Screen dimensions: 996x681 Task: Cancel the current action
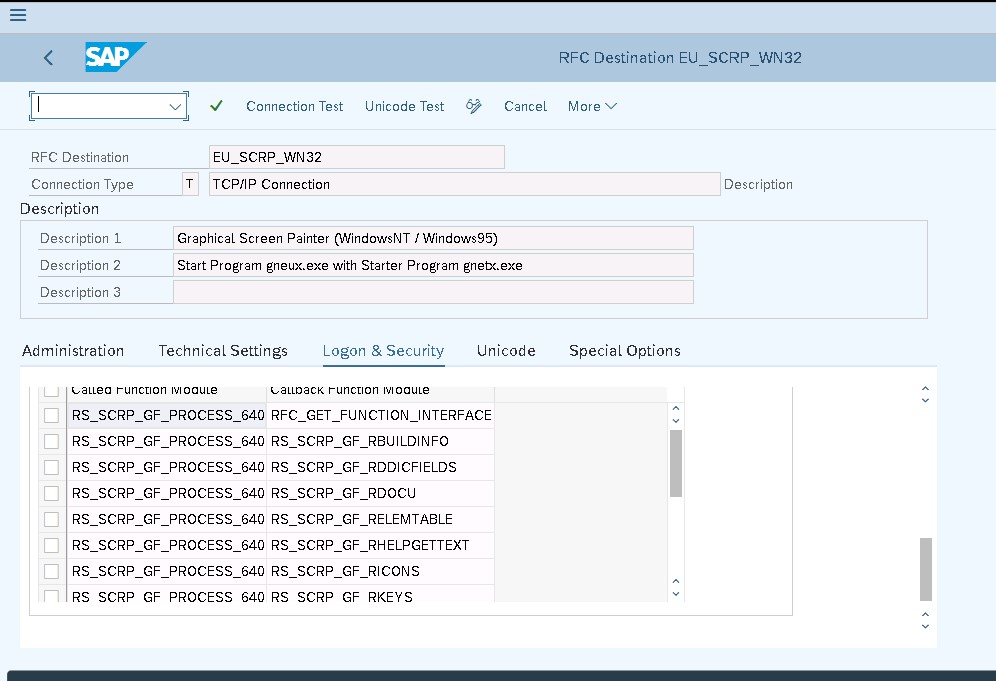pyautogui.click(x=525, y=106)
